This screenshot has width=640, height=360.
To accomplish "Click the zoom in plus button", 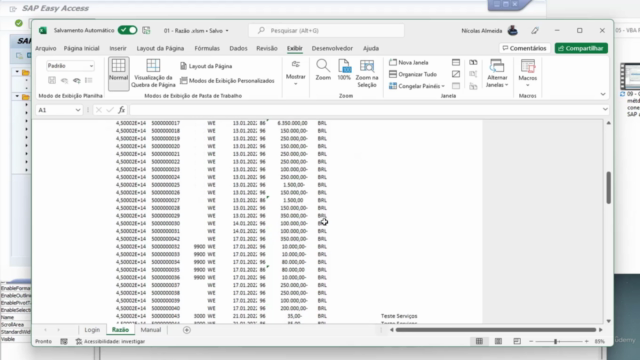I will pyautogui.click(x=587, y=341).
